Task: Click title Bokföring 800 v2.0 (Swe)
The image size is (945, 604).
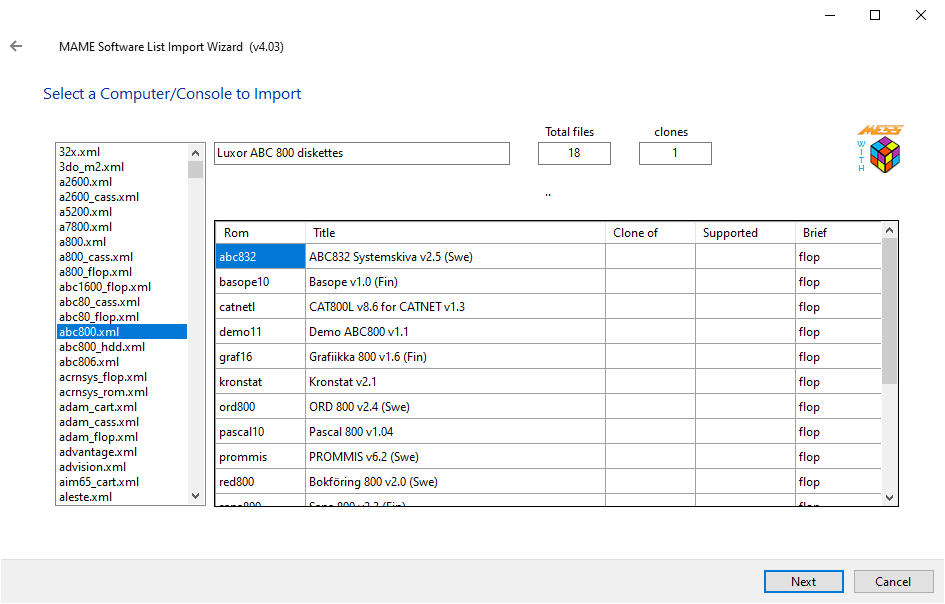Action: click(373, 482)
